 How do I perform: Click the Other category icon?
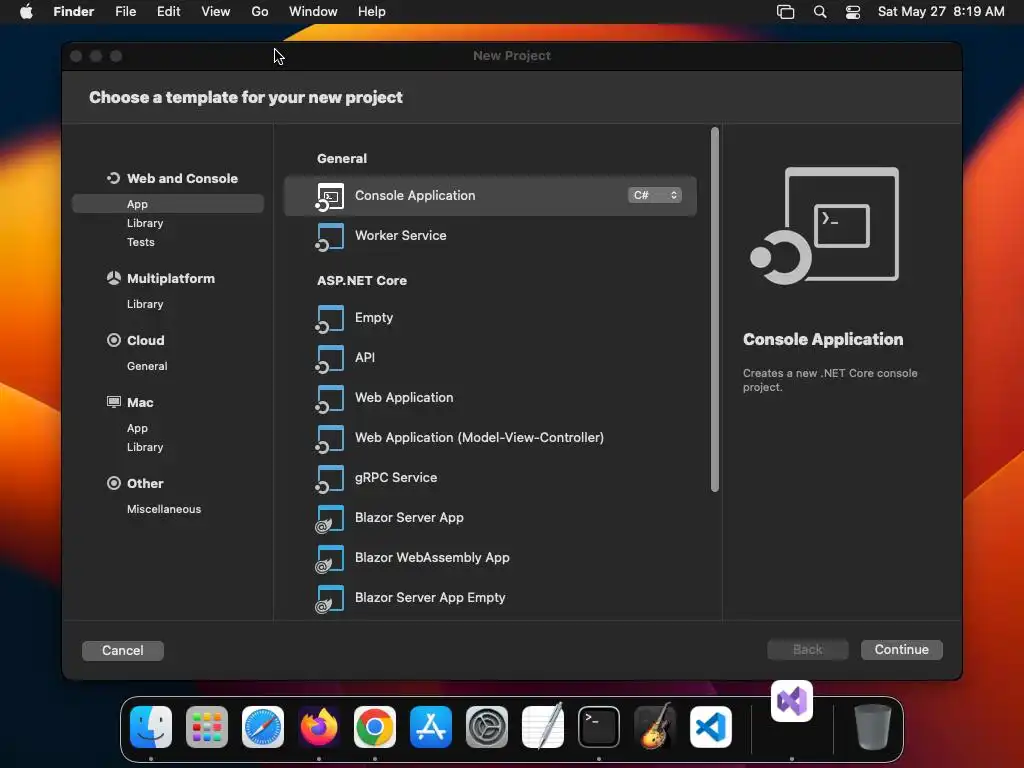pos(114,483)
